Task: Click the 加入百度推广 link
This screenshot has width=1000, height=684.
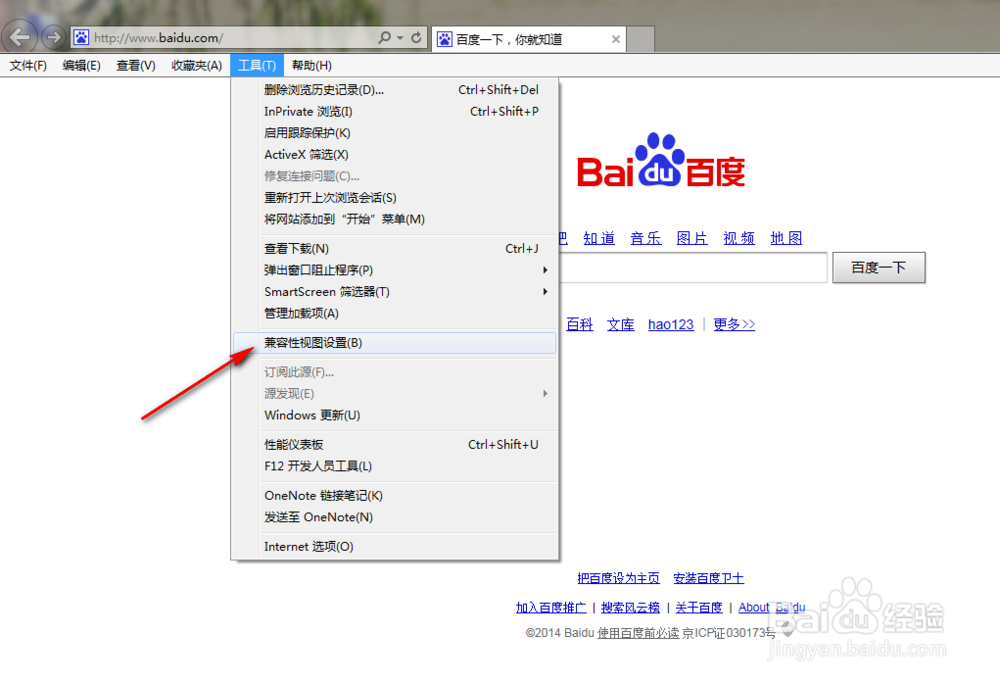Action: click(551, 608)
